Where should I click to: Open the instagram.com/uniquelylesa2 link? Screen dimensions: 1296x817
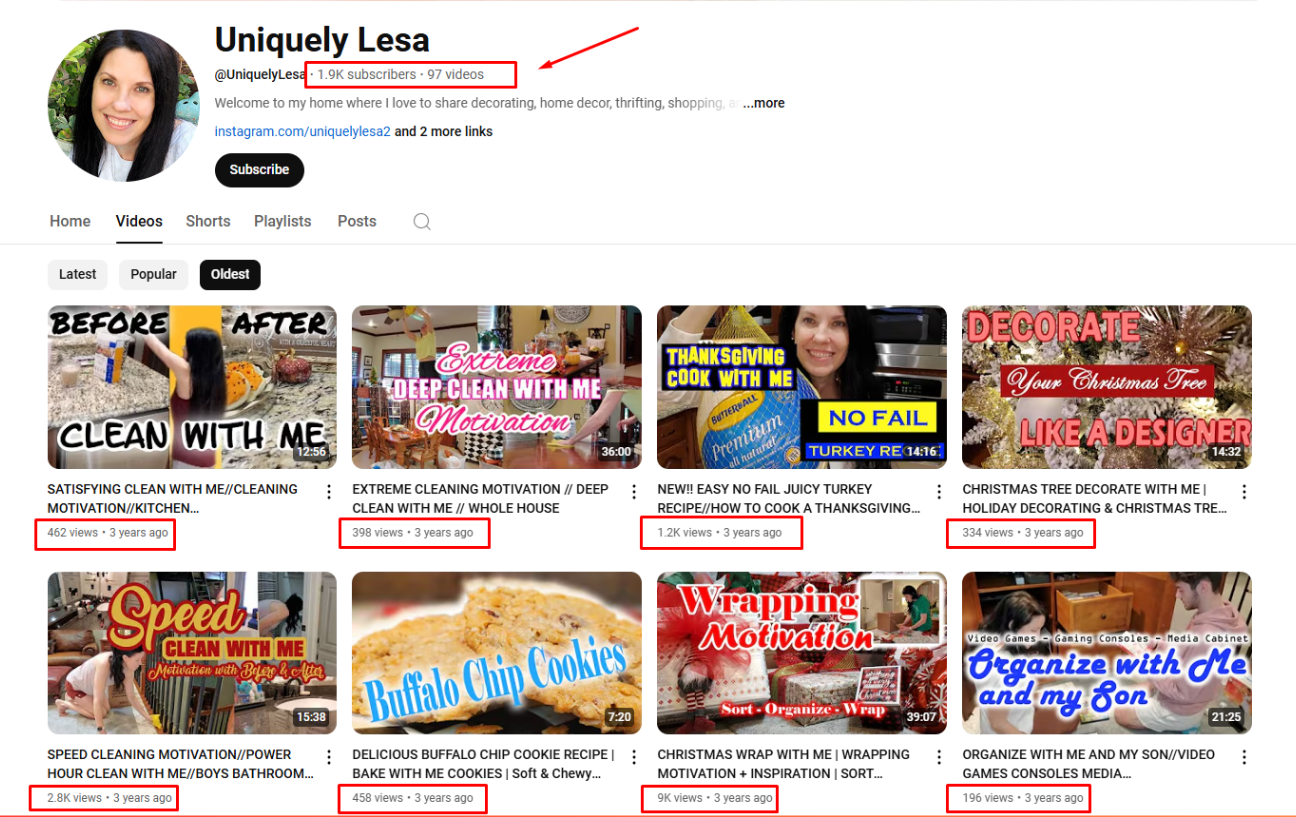302,131
